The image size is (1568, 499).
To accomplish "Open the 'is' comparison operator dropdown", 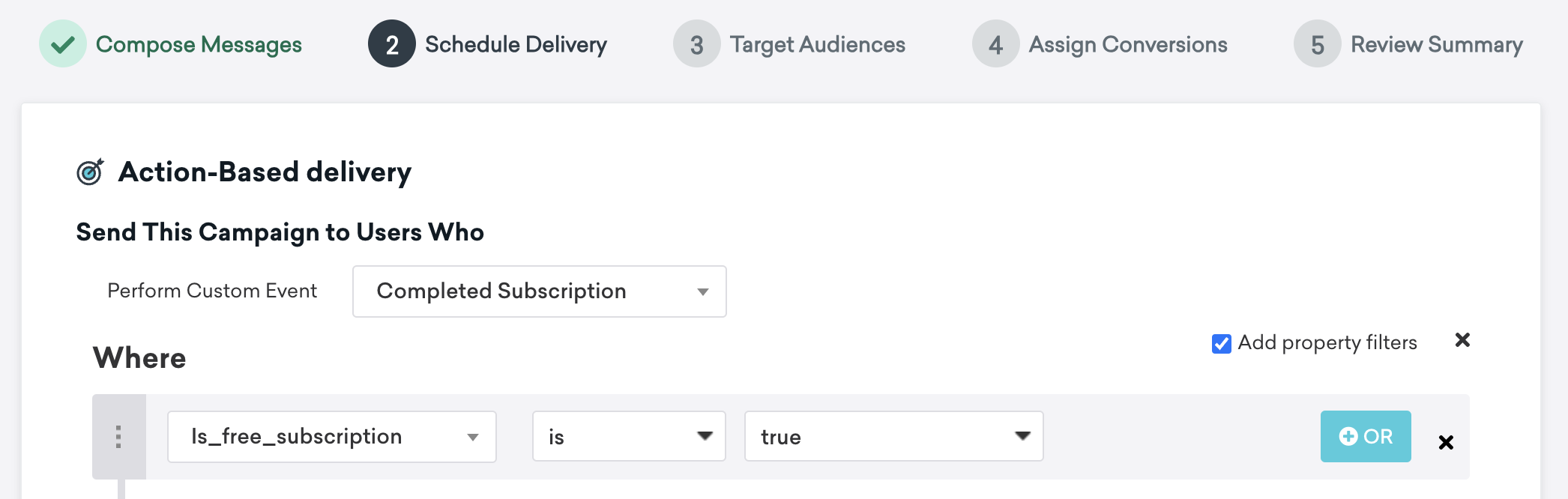I will point(629,436).
